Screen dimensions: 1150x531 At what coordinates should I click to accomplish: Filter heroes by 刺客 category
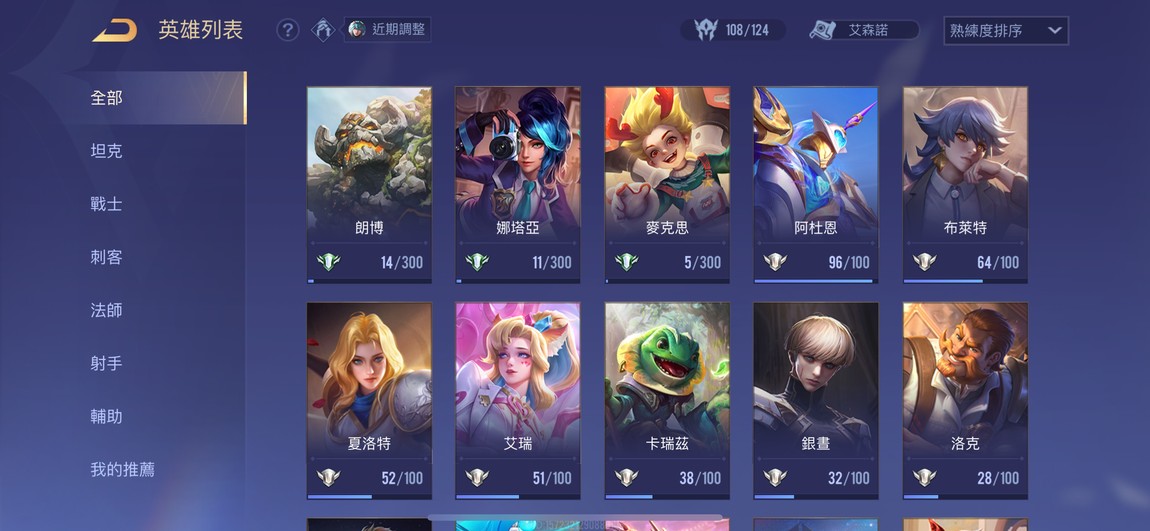click(x=106, y=257)
